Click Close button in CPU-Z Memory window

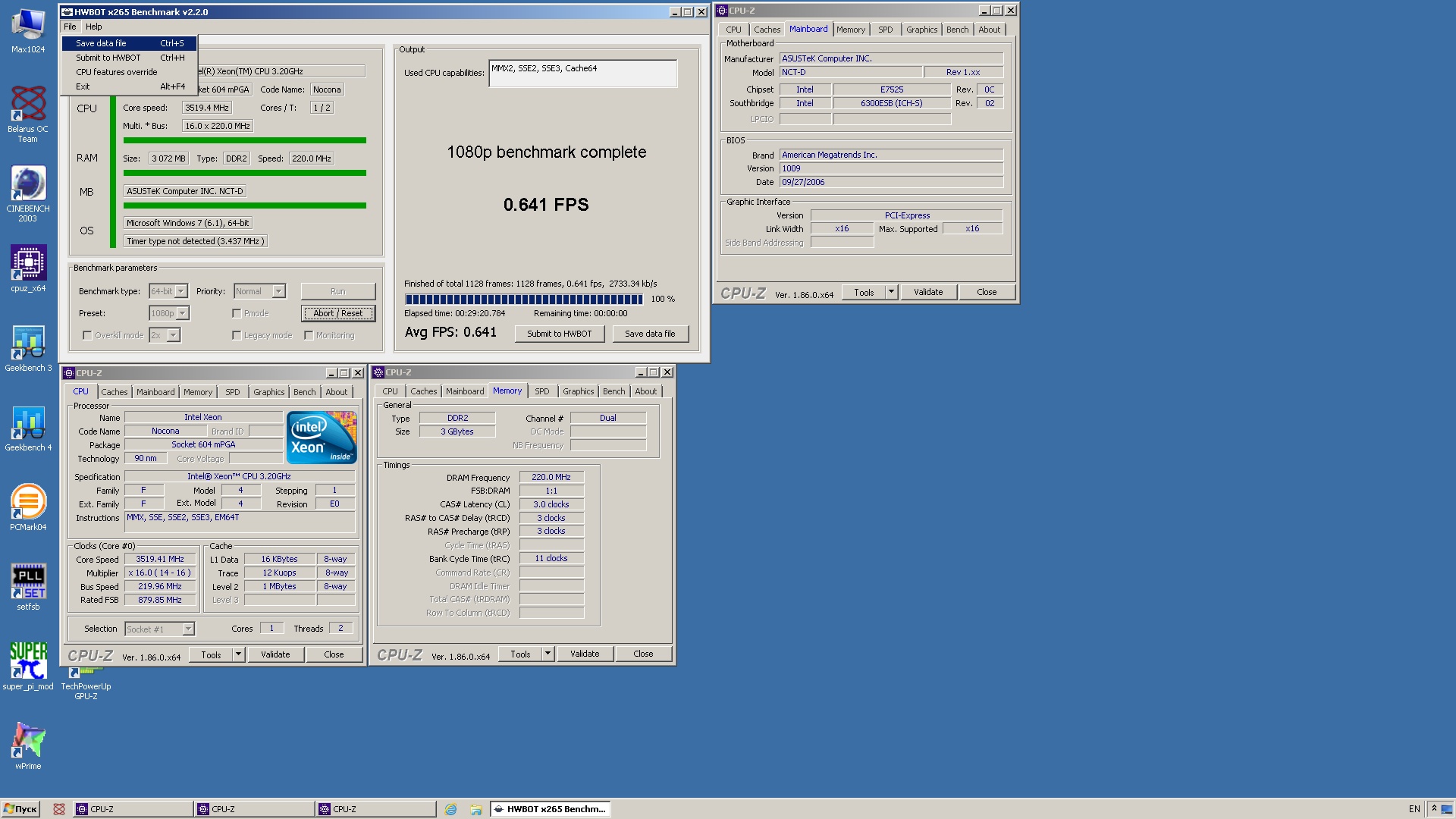tap(643, 654)
